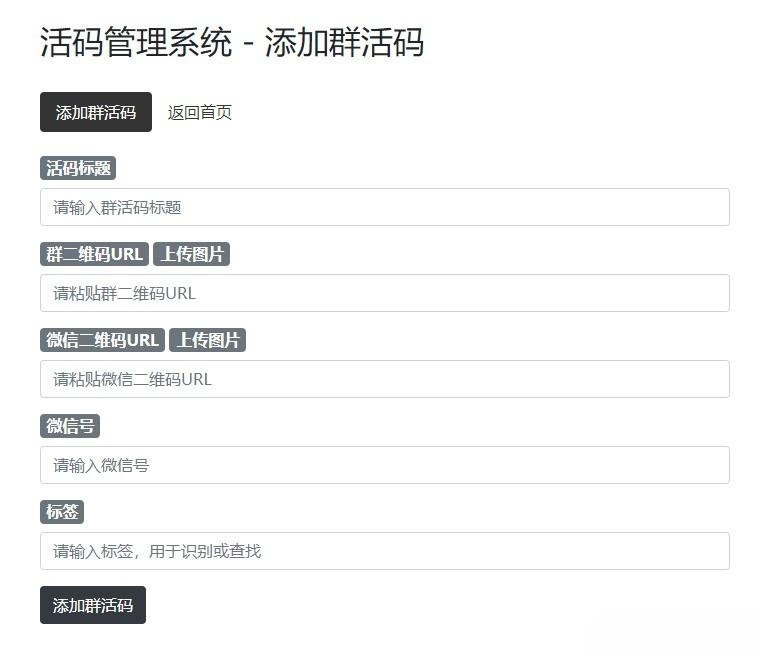This screenshot has width=759, height=652.
Task: Click the text box beneath the 标签 badge
Action: (384, 551)
